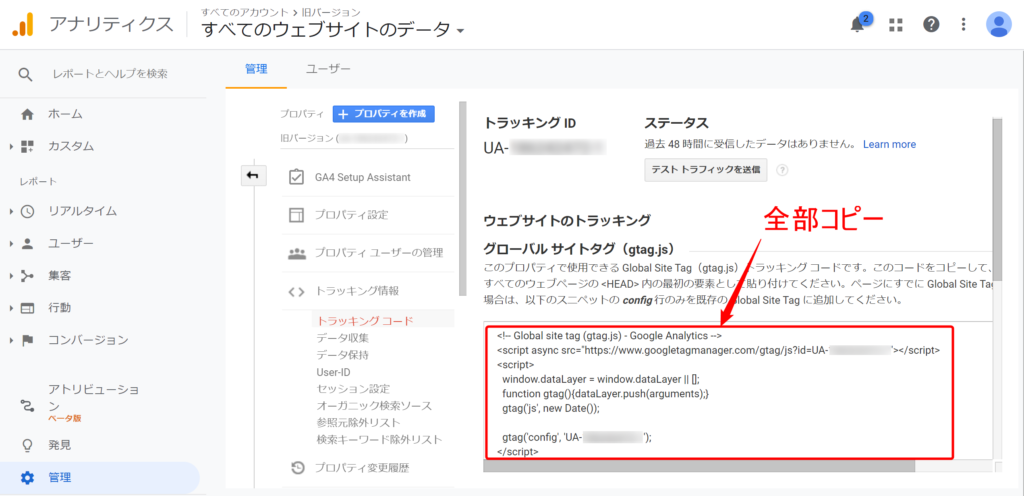Viewport: 1024px width, 496px height.
Task: Open the notifications bell
Action: tap(859, 24)
